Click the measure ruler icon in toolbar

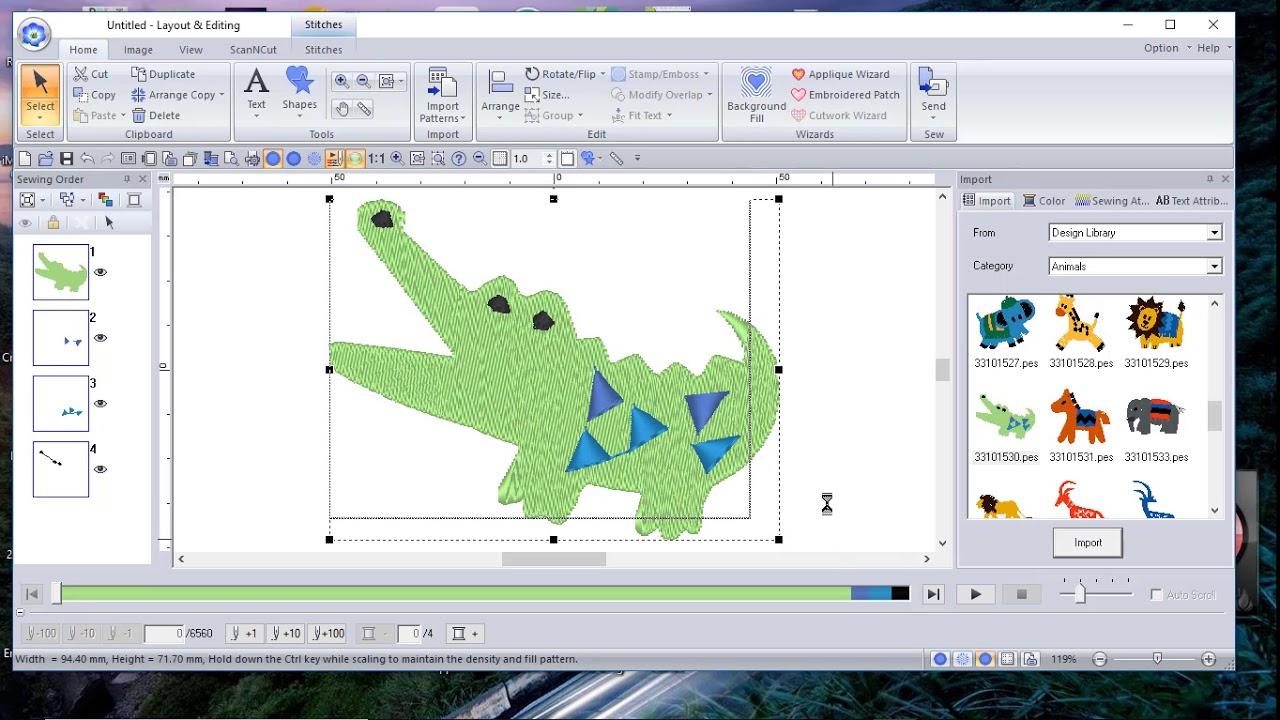(x=616, y=158)
